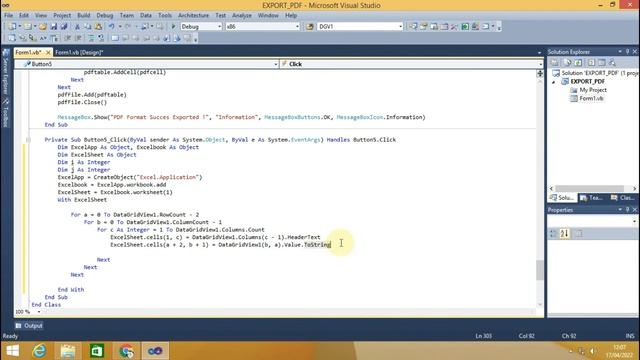Image resolution: width=640 pixels, height=360 pixels.
Task: Open the Build menu
Action: coord(84,16)
